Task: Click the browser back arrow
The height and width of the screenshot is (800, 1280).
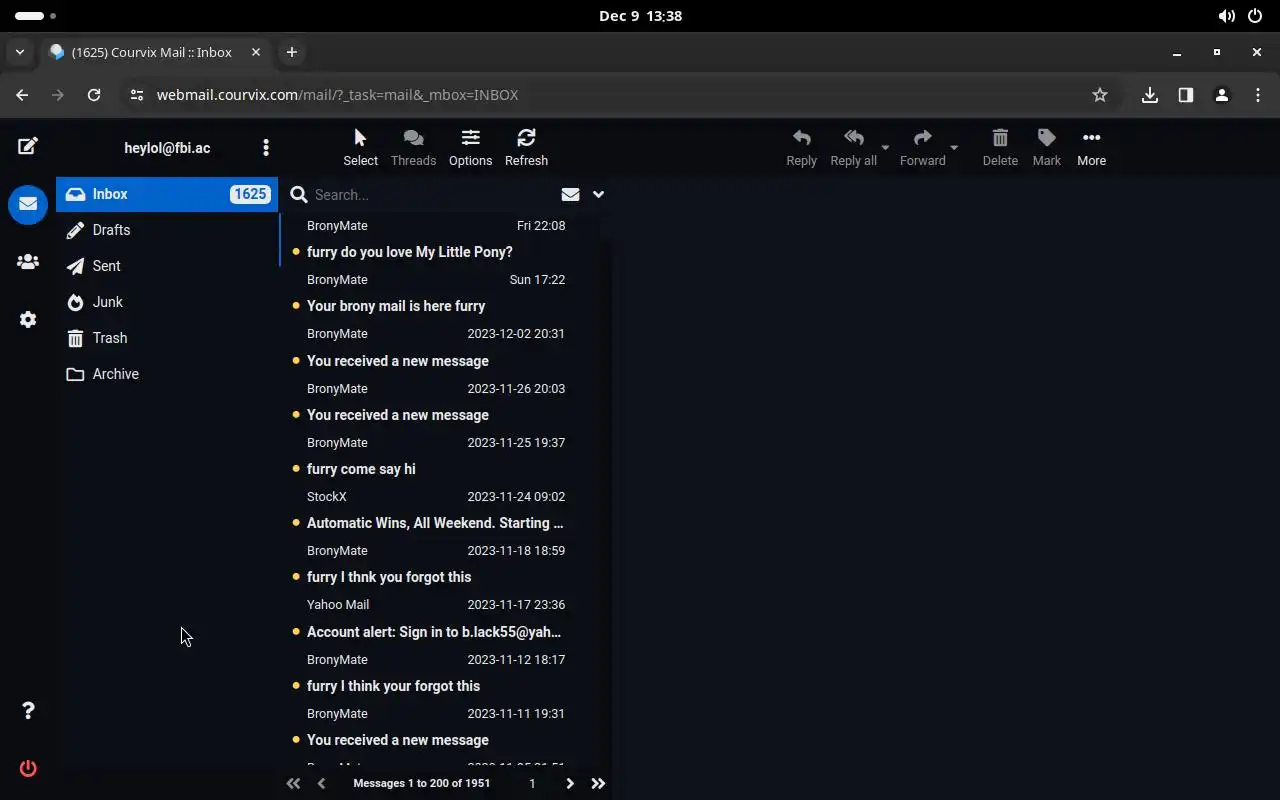Action: point(22,95)
